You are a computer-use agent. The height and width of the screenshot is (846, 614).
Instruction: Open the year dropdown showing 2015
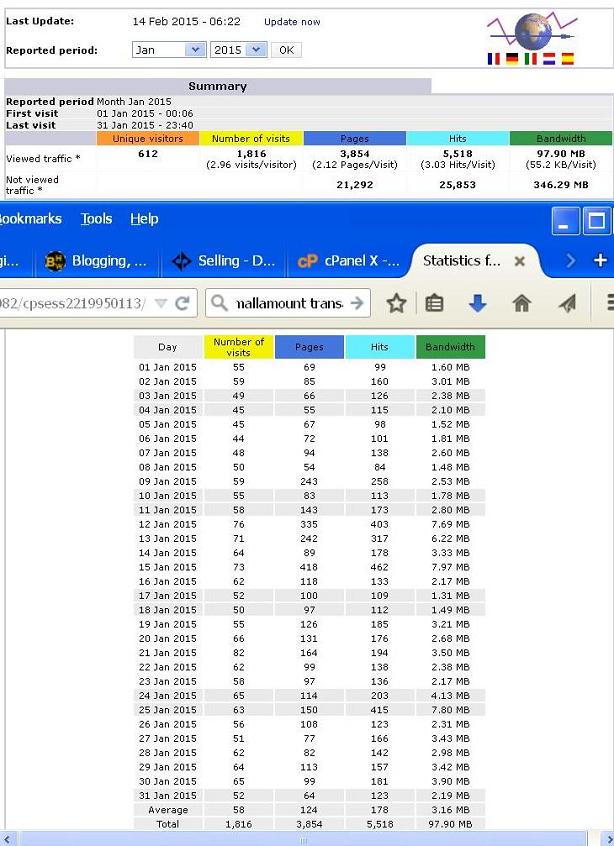238,50
